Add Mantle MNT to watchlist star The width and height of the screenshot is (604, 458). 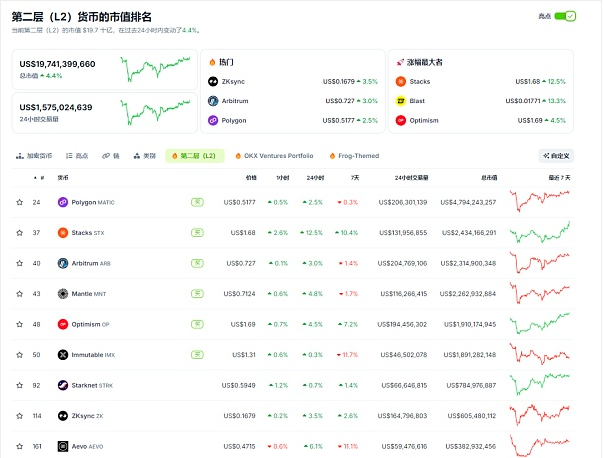point(20,294)
